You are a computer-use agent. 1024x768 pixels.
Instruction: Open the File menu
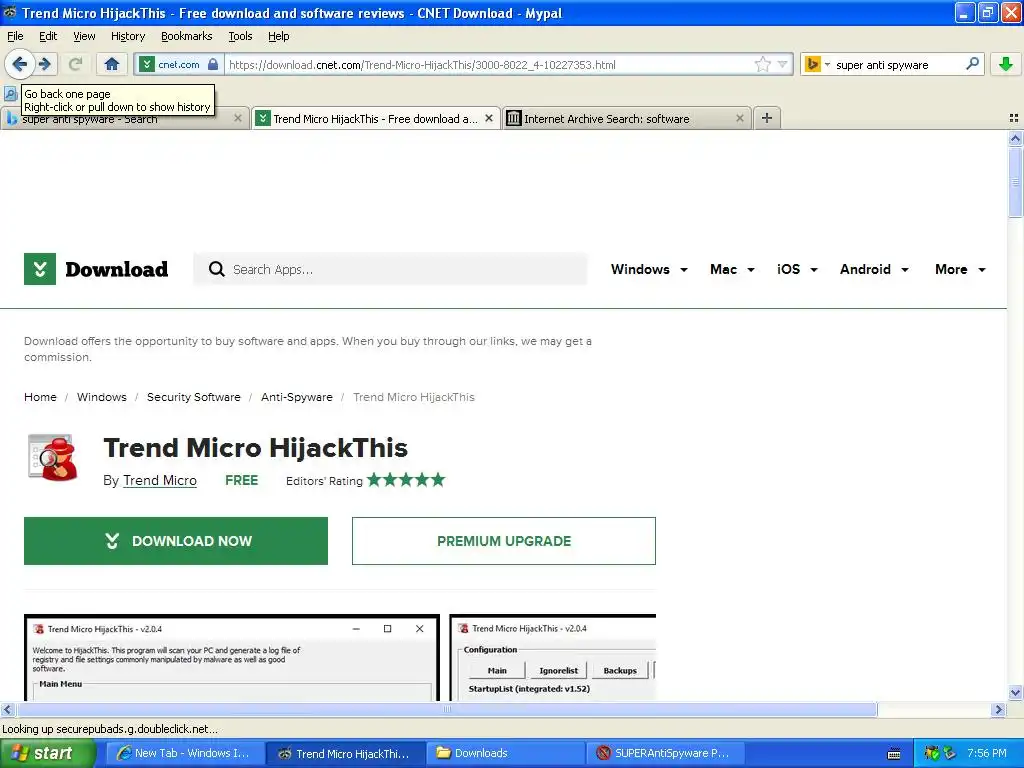click(15, 36)
